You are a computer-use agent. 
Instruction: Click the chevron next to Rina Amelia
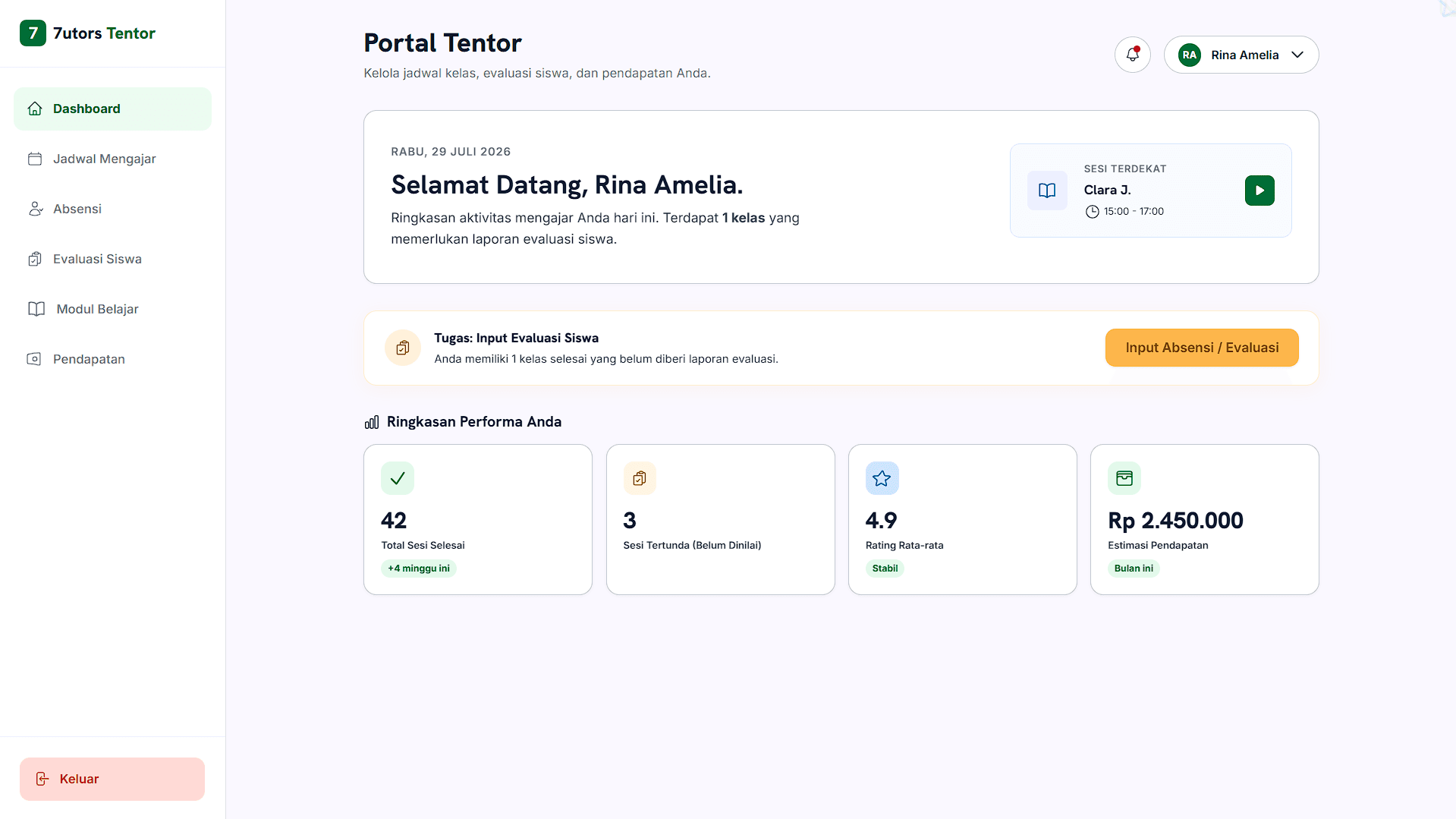[1297, 55]
